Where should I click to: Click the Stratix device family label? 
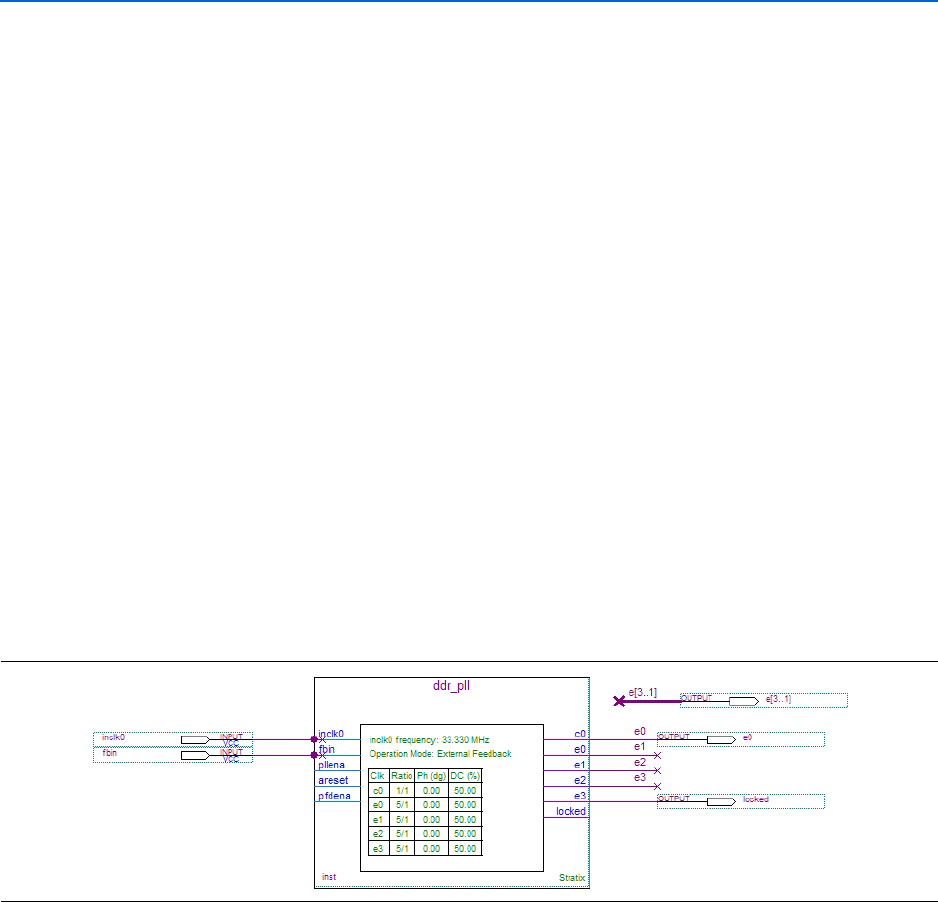click(x=572, y=877)
